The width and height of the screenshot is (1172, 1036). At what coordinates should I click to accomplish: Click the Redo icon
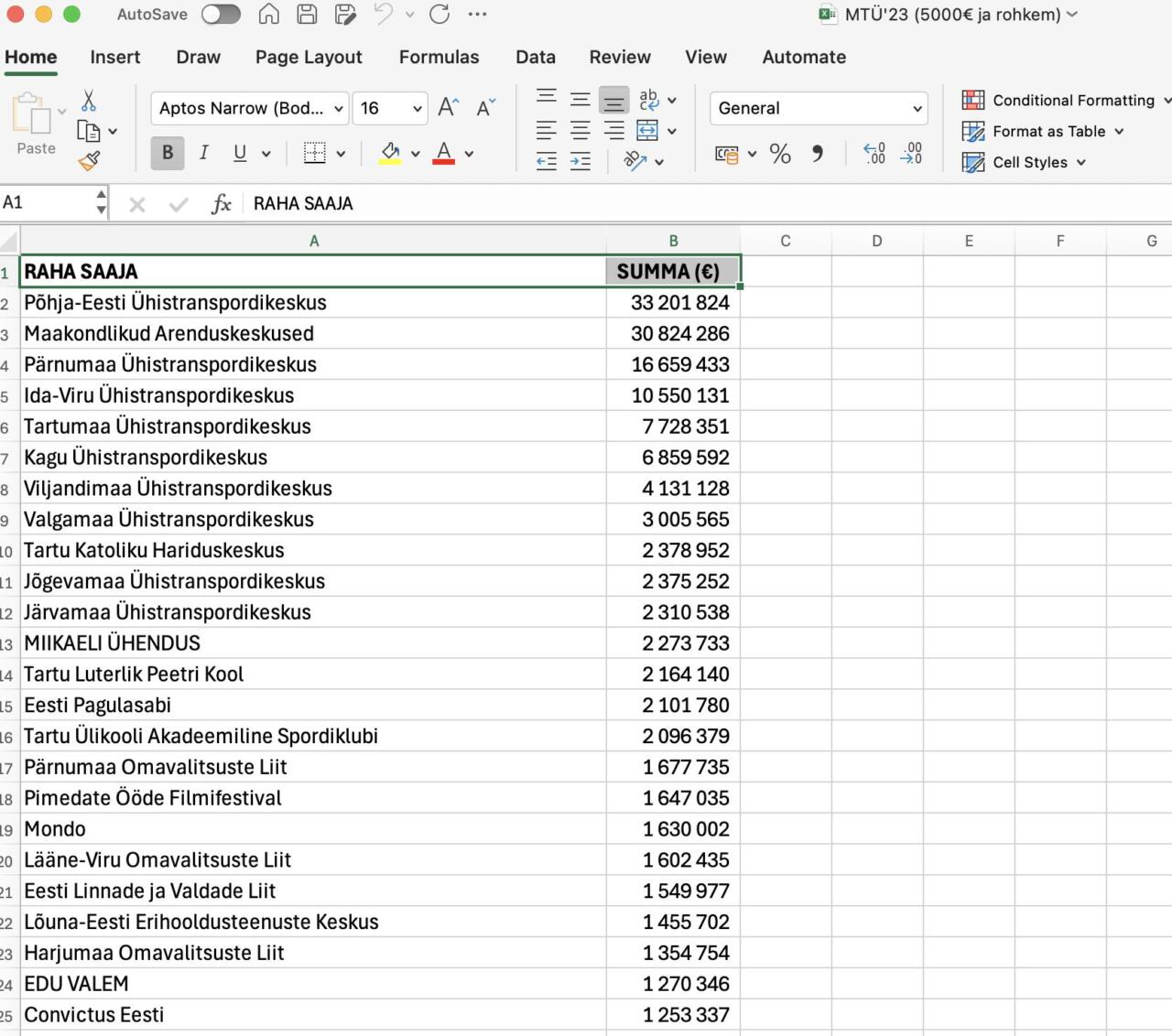click(x=439, y=14)
